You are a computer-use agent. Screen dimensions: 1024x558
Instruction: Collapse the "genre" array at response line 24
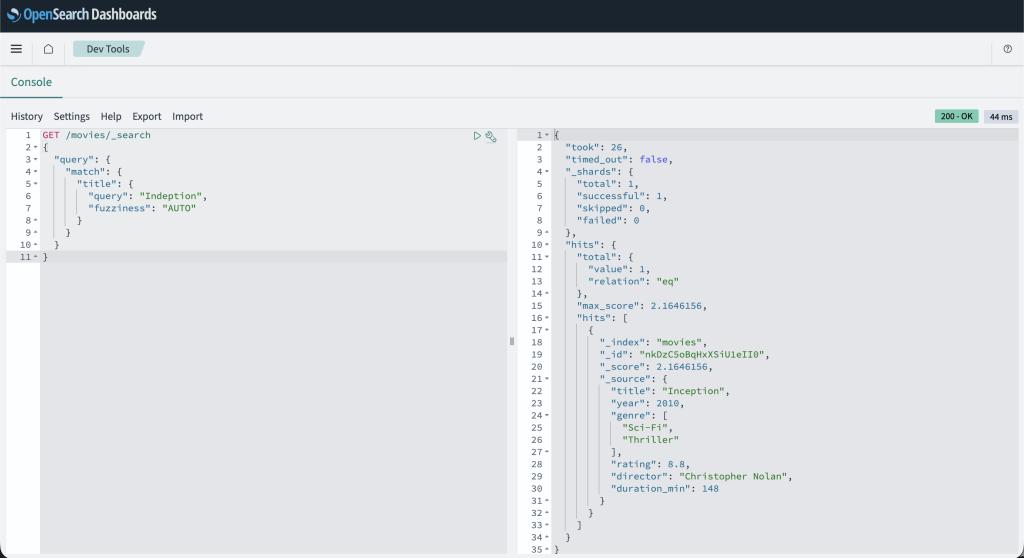pyautogui.click(x=547, y=415)
